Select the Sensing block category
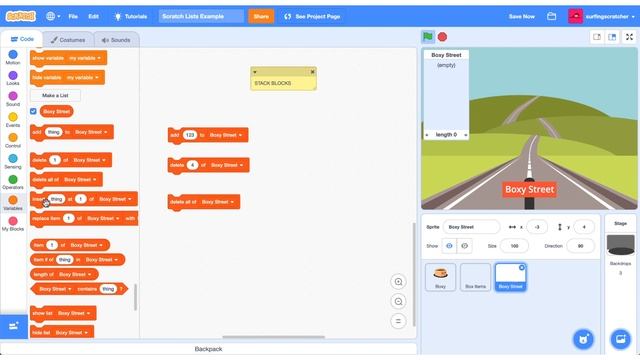The width and height of the screenshot is (640, 360). (13, 162)
